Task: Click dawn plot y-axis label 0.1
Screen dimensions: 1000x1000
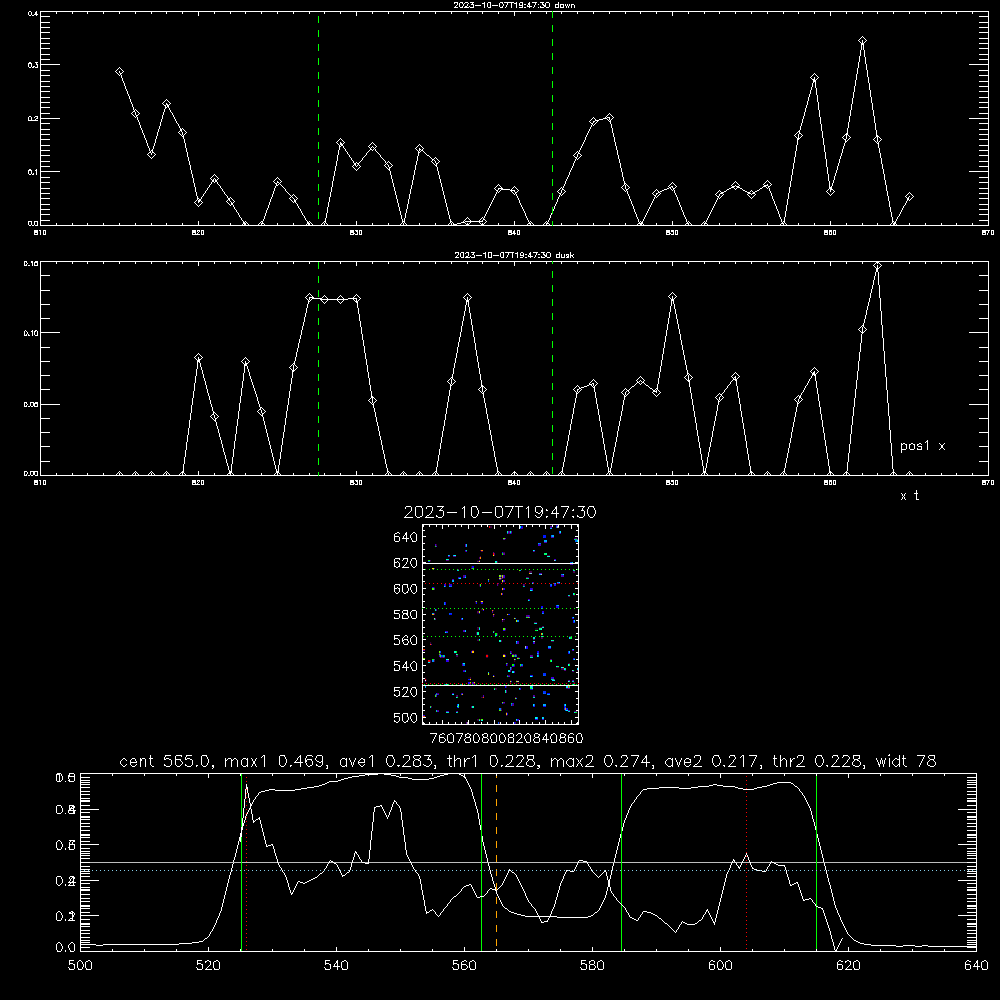Action: [x=33, y=172]
